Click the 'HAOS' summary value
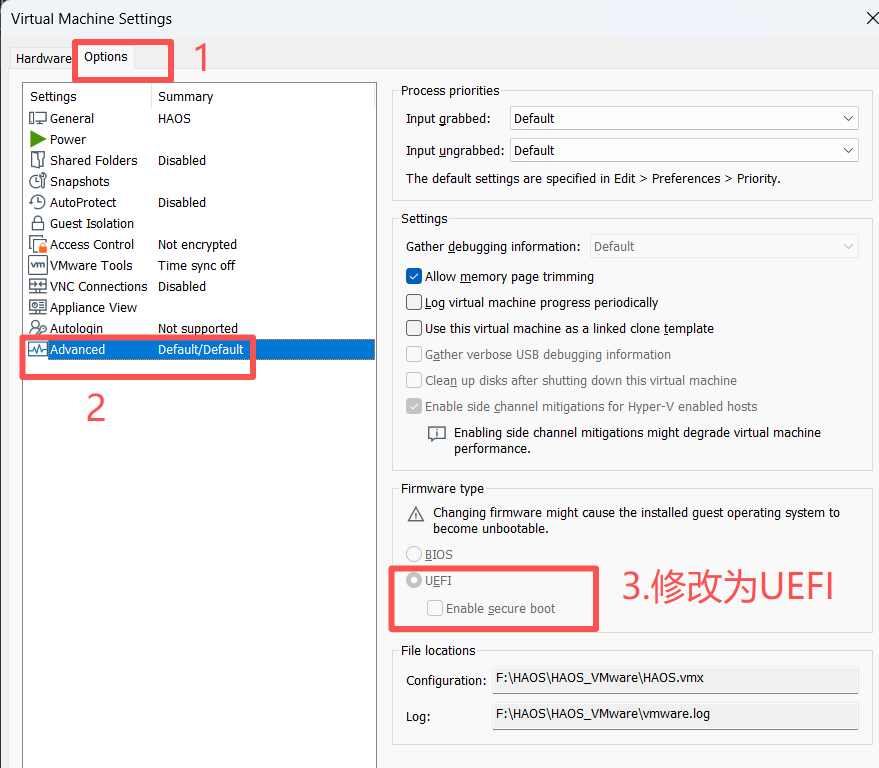This screenshot has height=768, width=879. pos(174,118)
